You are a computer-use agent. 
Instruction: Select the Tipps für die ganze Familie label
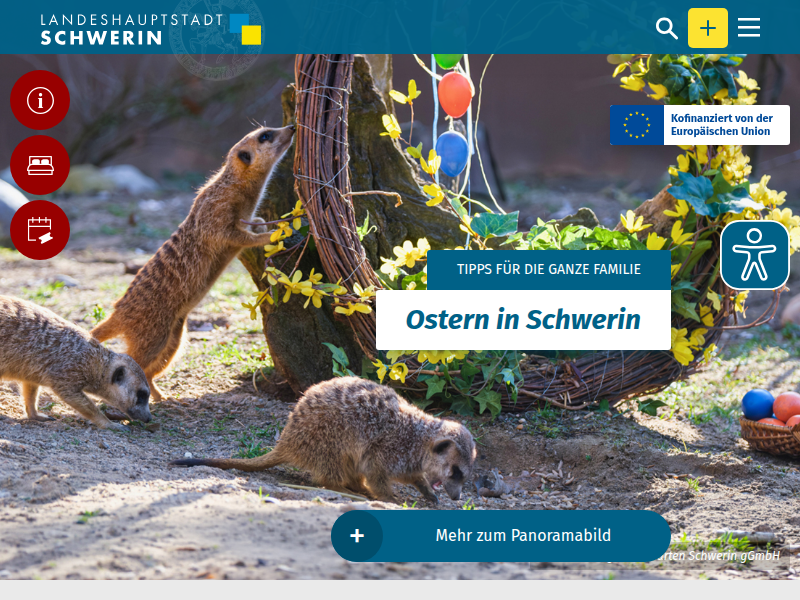548,269
